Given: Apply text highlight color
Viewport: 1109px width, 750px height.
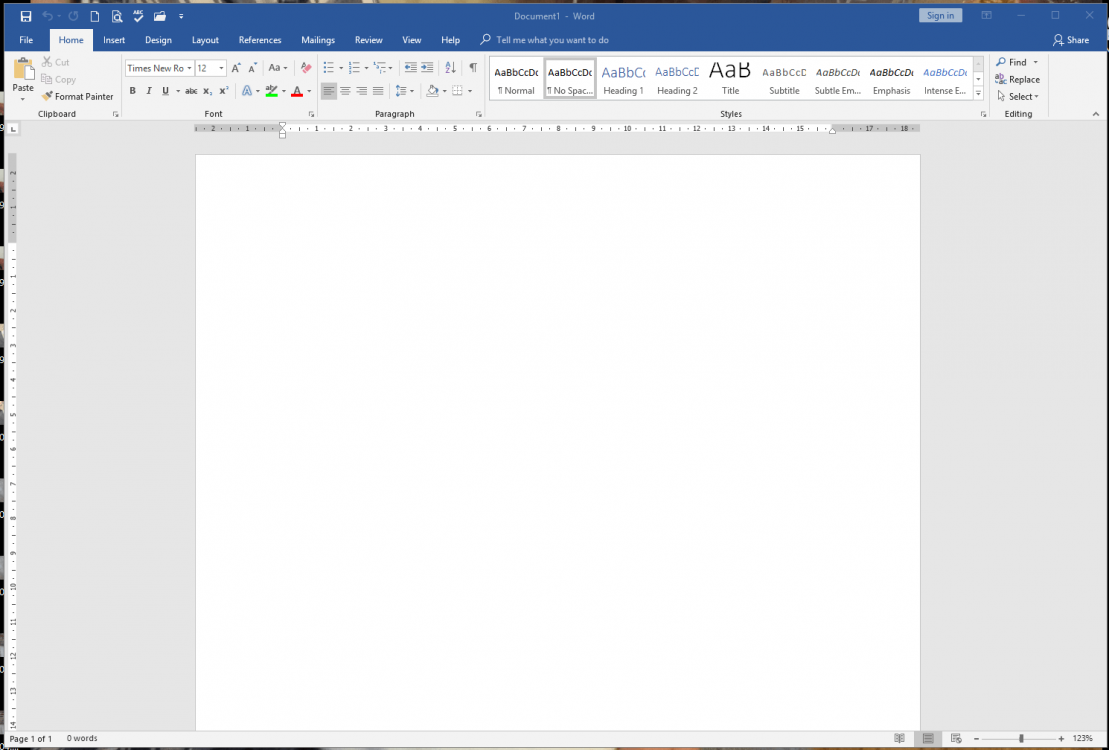Looking at the screenshot, I should coord(272,90).
